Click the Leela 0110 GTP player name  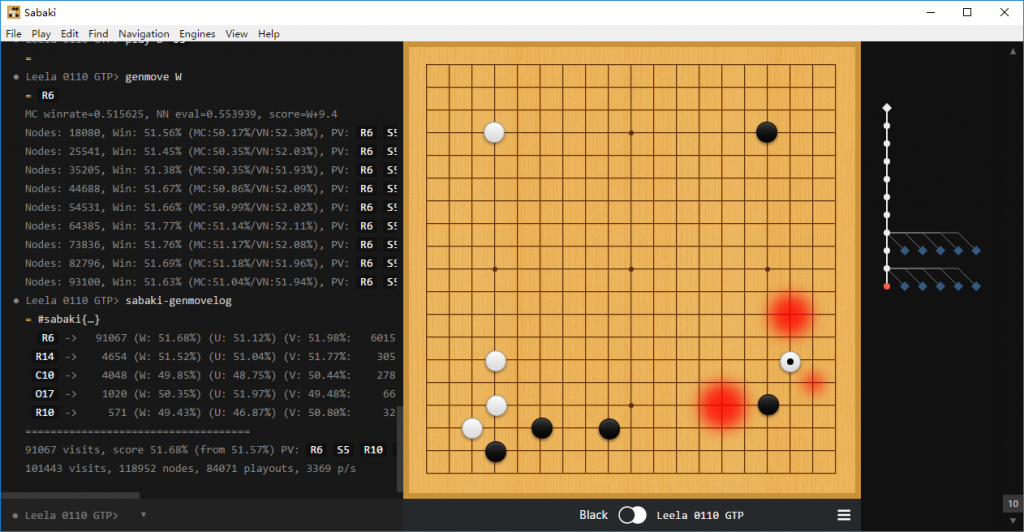(x=700, y=515)
